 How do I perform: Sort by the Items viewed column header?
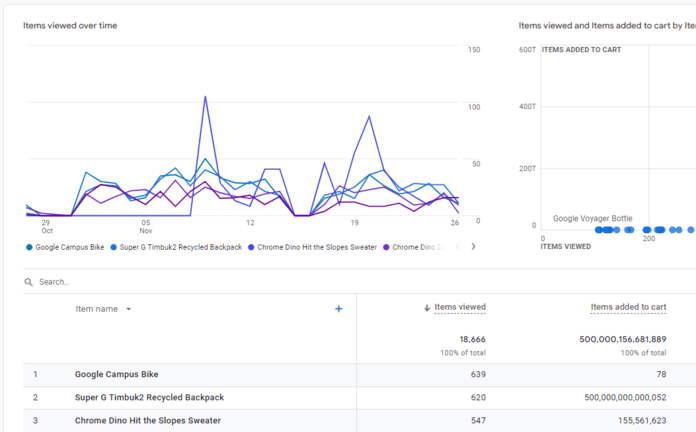pos(460,308)
